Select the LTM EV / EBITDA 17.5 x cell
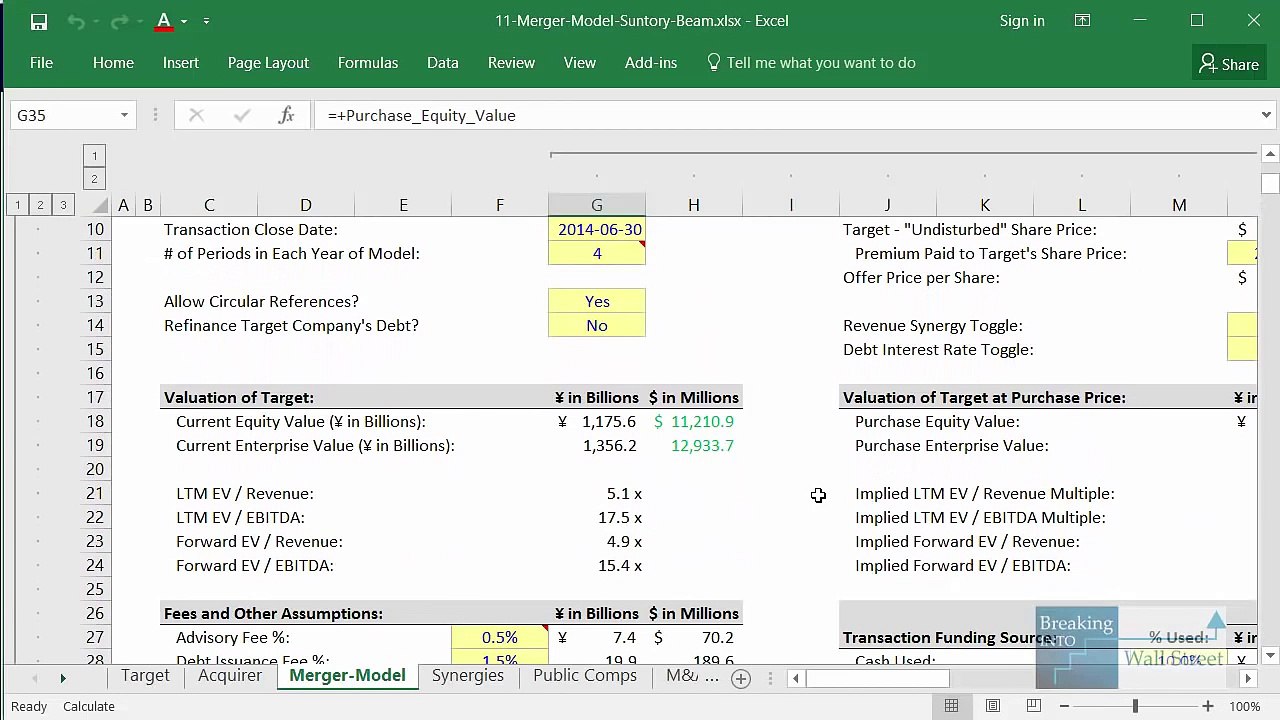 [597, 517]
